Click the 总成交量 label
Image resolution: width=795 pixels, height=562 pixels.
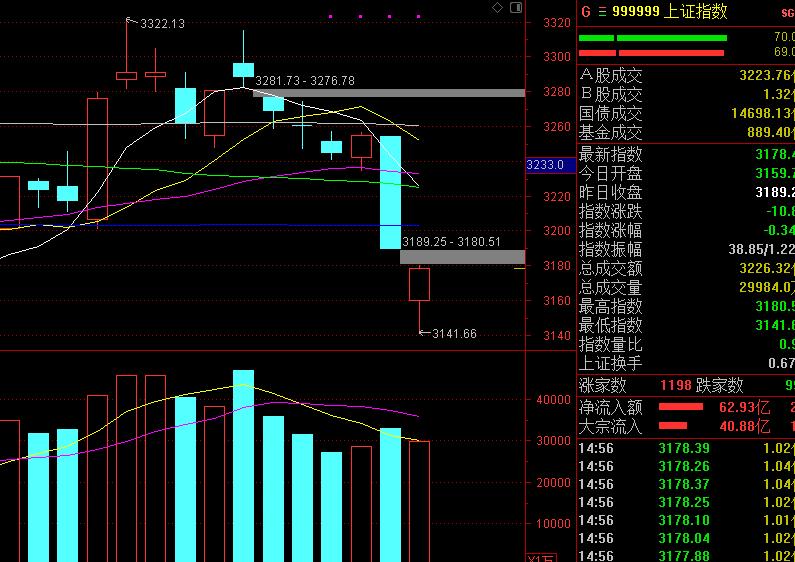pos(610,287)
